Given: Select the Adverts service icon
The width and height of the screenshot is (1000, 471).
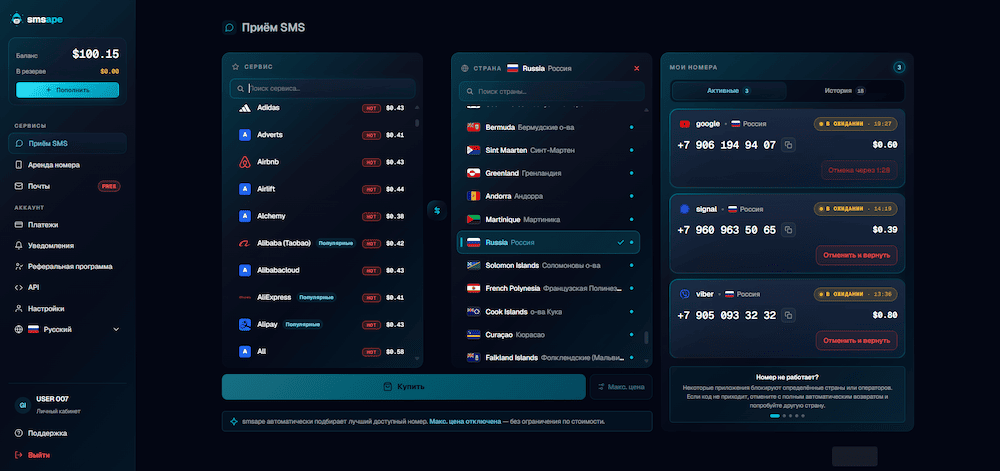Looking at the screenshot, I should [x=244, y=135].
